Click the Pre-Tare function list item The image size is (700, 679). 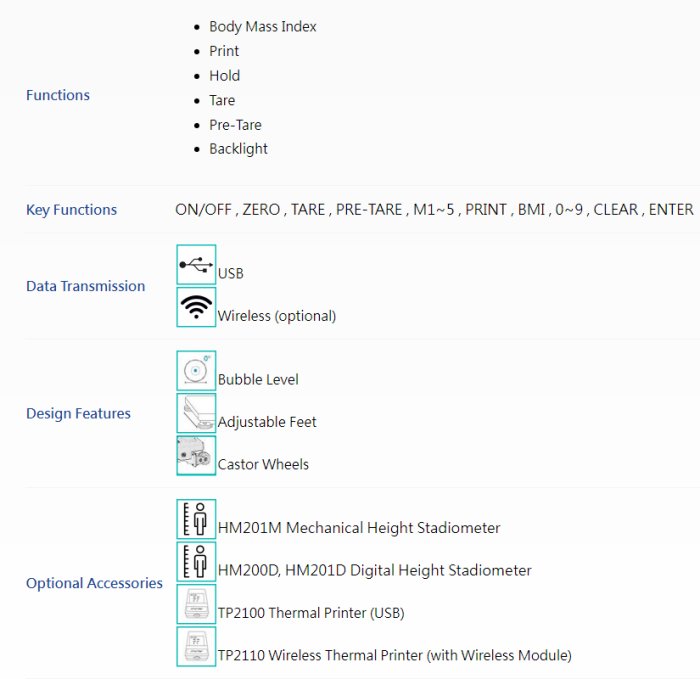click(x=235, y=125)
